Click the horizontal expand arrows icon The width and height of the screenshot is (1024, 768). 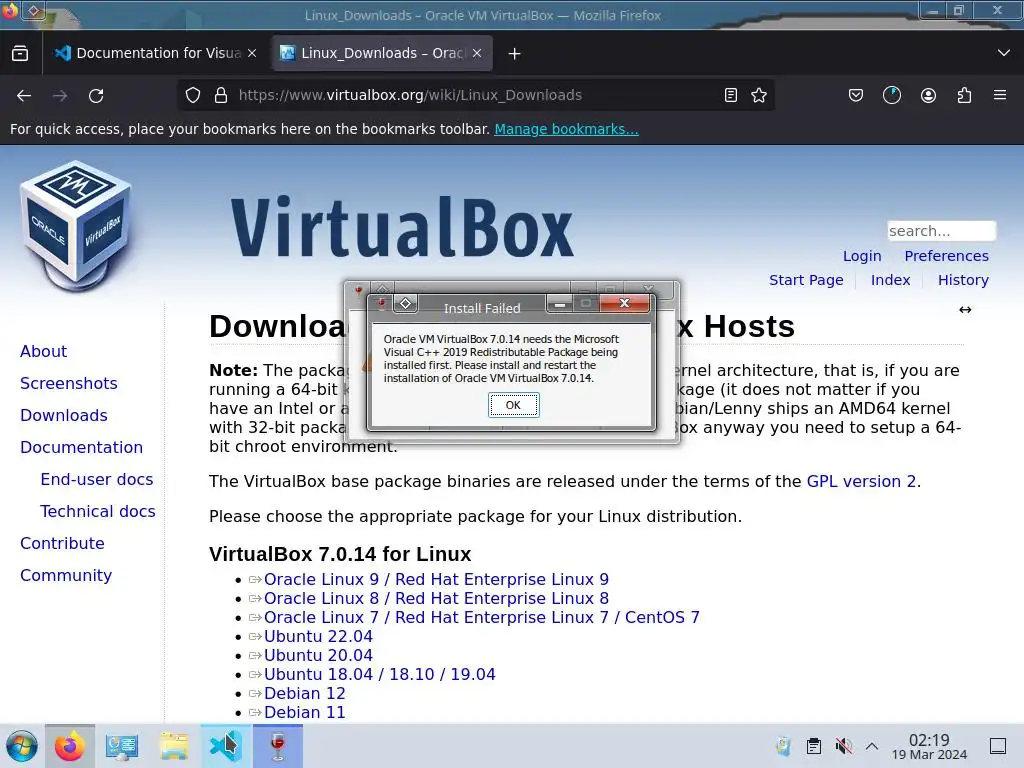tap(965, 310)
